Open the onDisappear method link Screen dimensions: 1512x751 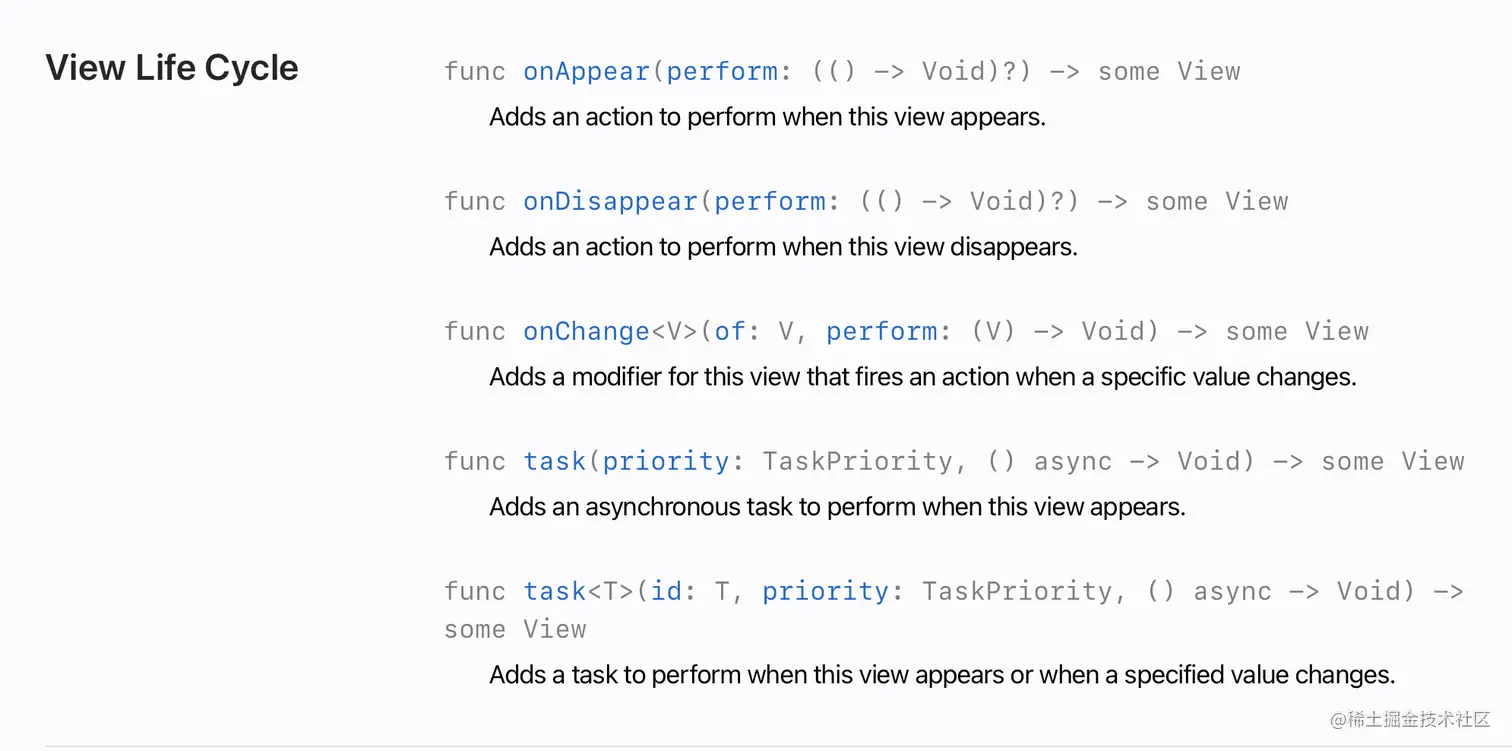tap(610, 202)
